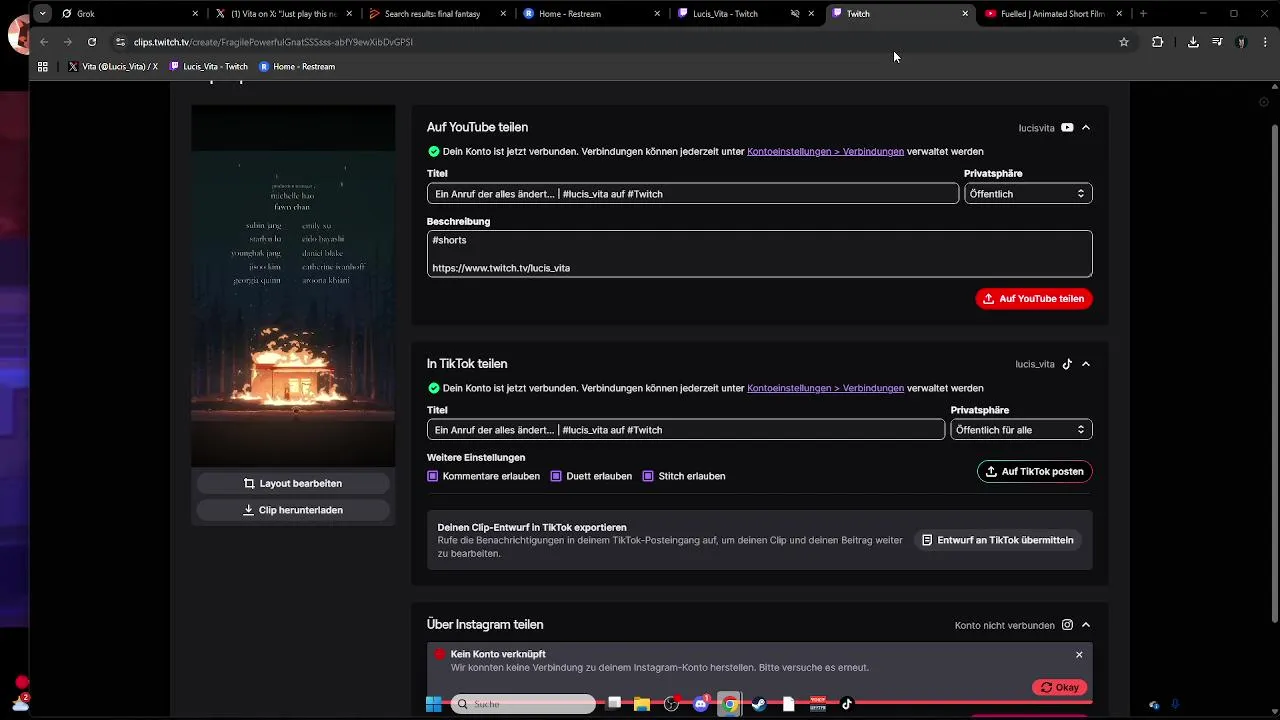
Task: Click the Instagram icon beside Konto nicht verbunden
Action: [1067, 625]
